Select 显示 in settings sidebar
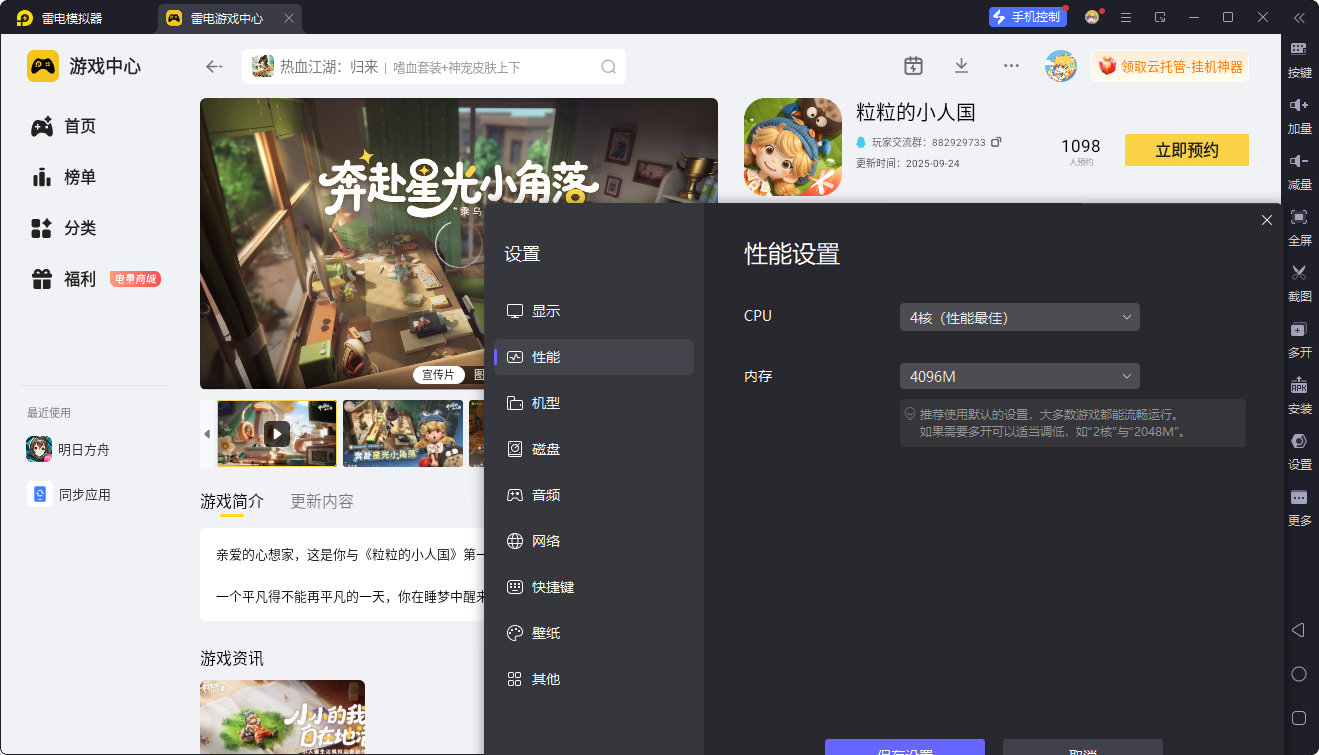This screenshot has height=755, width=1319. pyautogui.click(x=546, y=311)
